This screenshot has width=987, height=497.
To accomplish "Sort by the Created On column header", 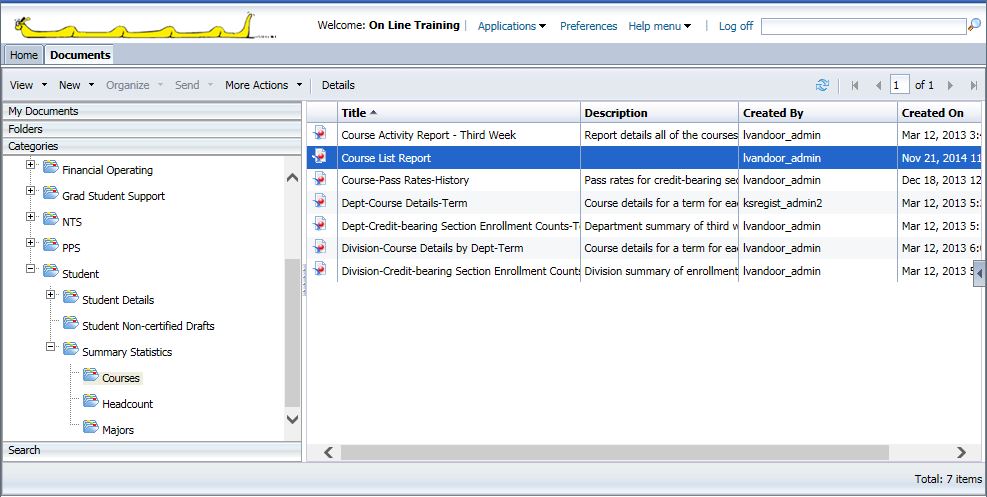I will pos(939,113).
